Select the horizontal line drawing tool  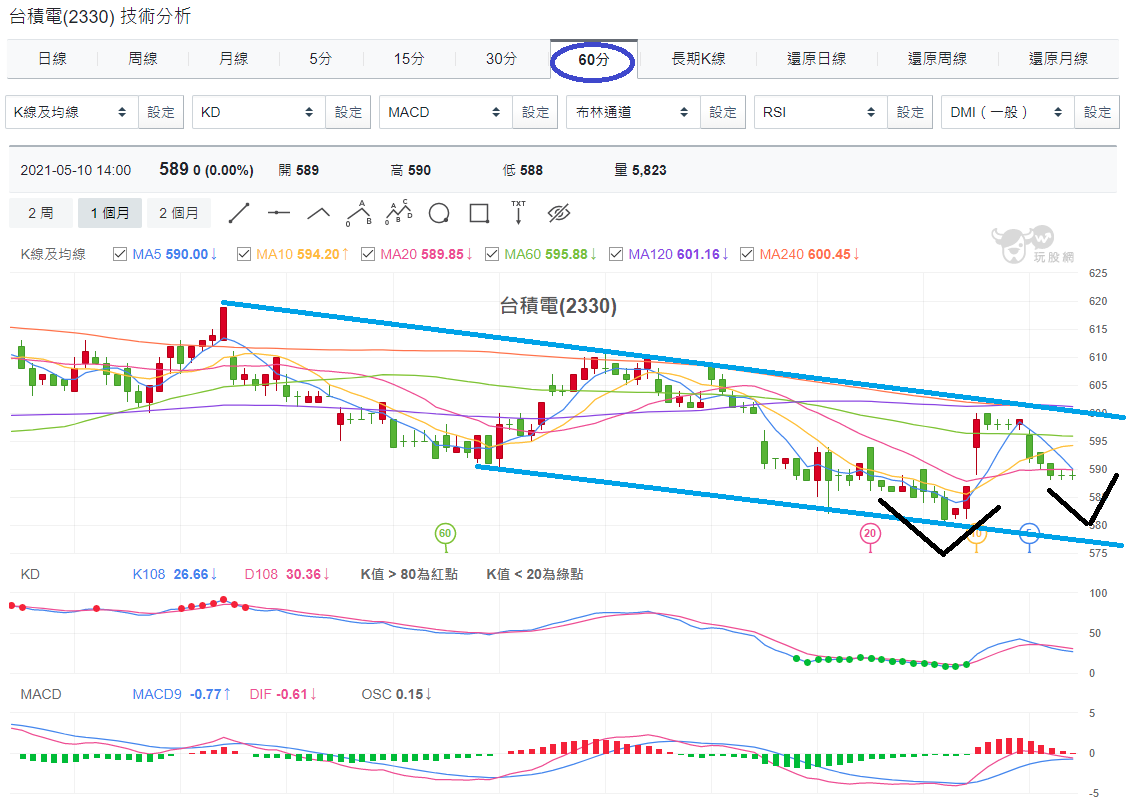(279, 213)
